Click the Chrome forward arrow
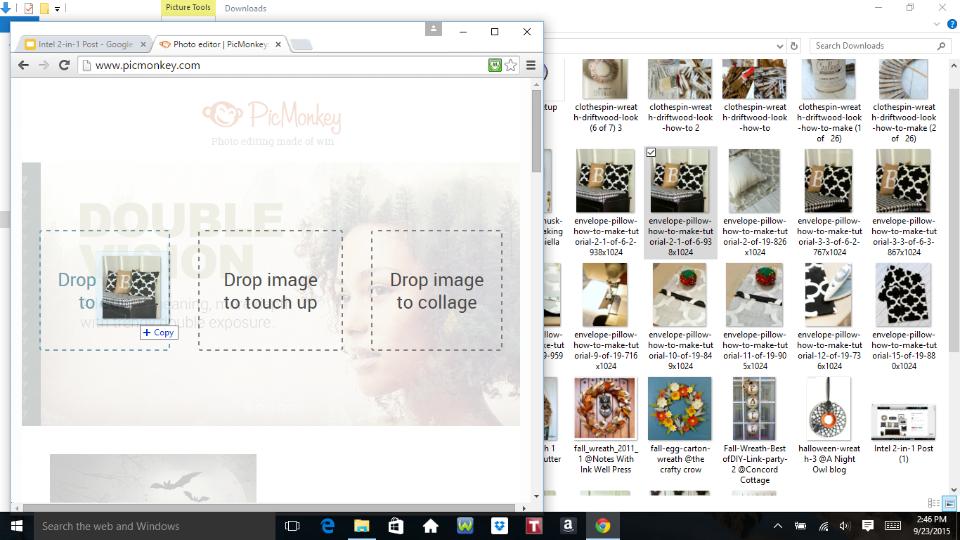Viewport: 960px width, 540px height. pyautogui.click(x=43, y=65)
